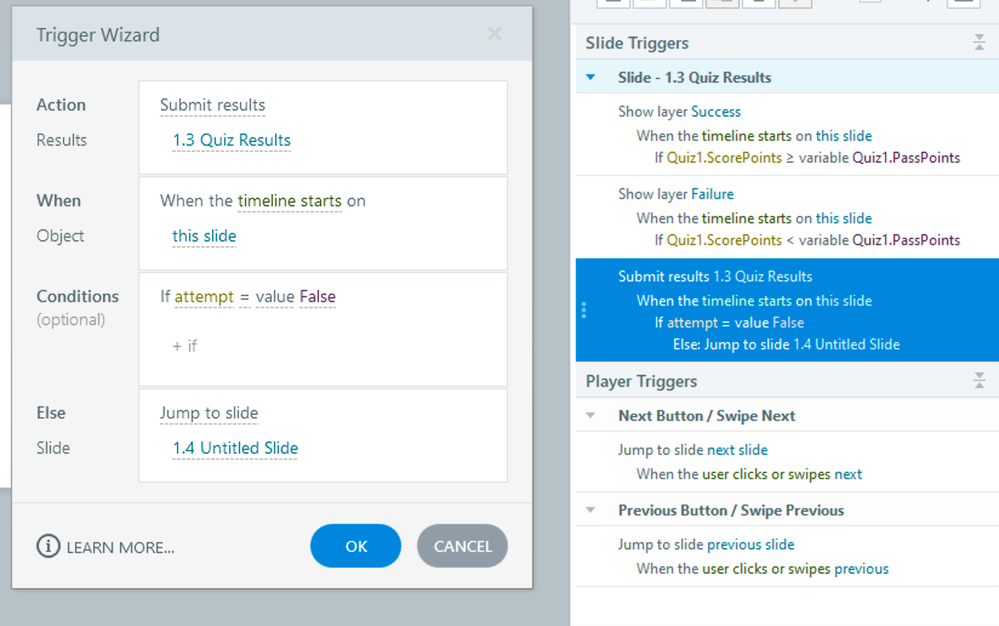Change the this slide object in wizard
The width and height of the screenshot is (999, 626).
[204, 236]
